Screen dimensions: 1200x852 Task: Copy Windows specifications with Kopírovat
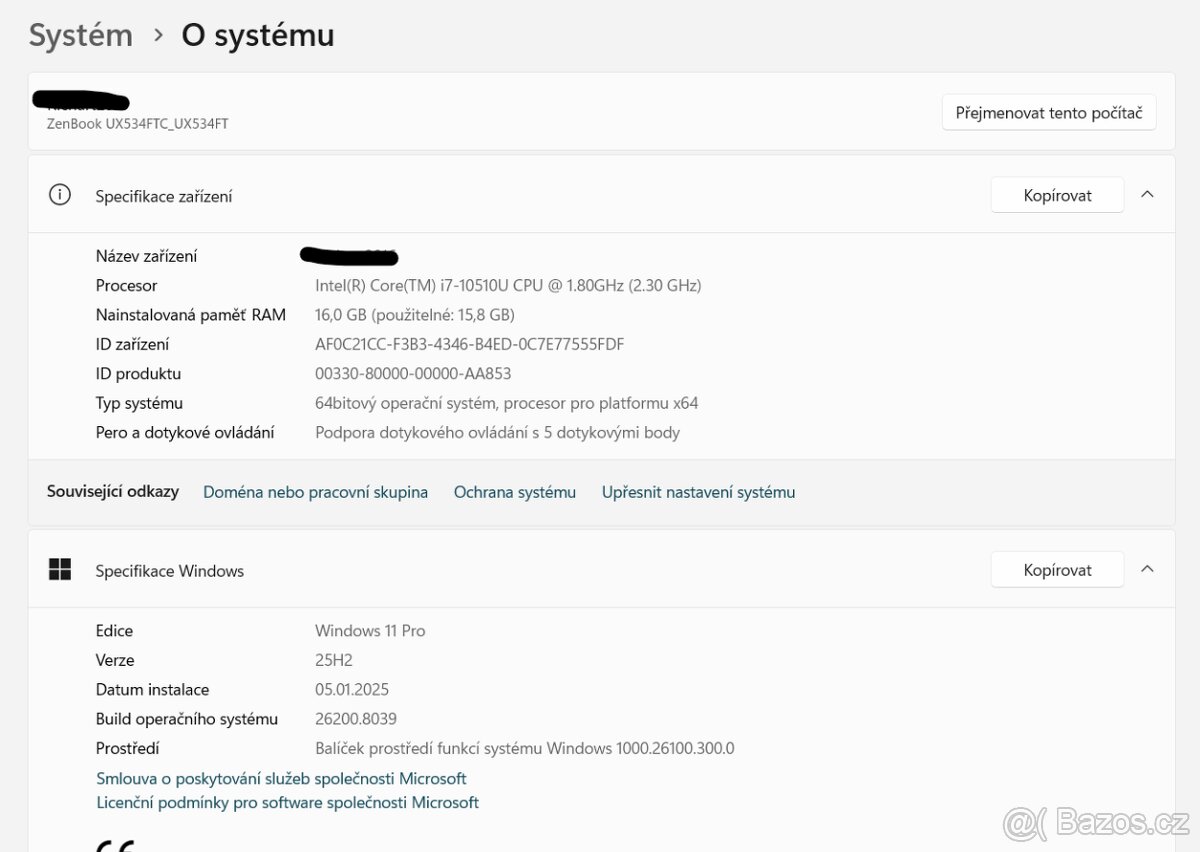[1057, 569]
